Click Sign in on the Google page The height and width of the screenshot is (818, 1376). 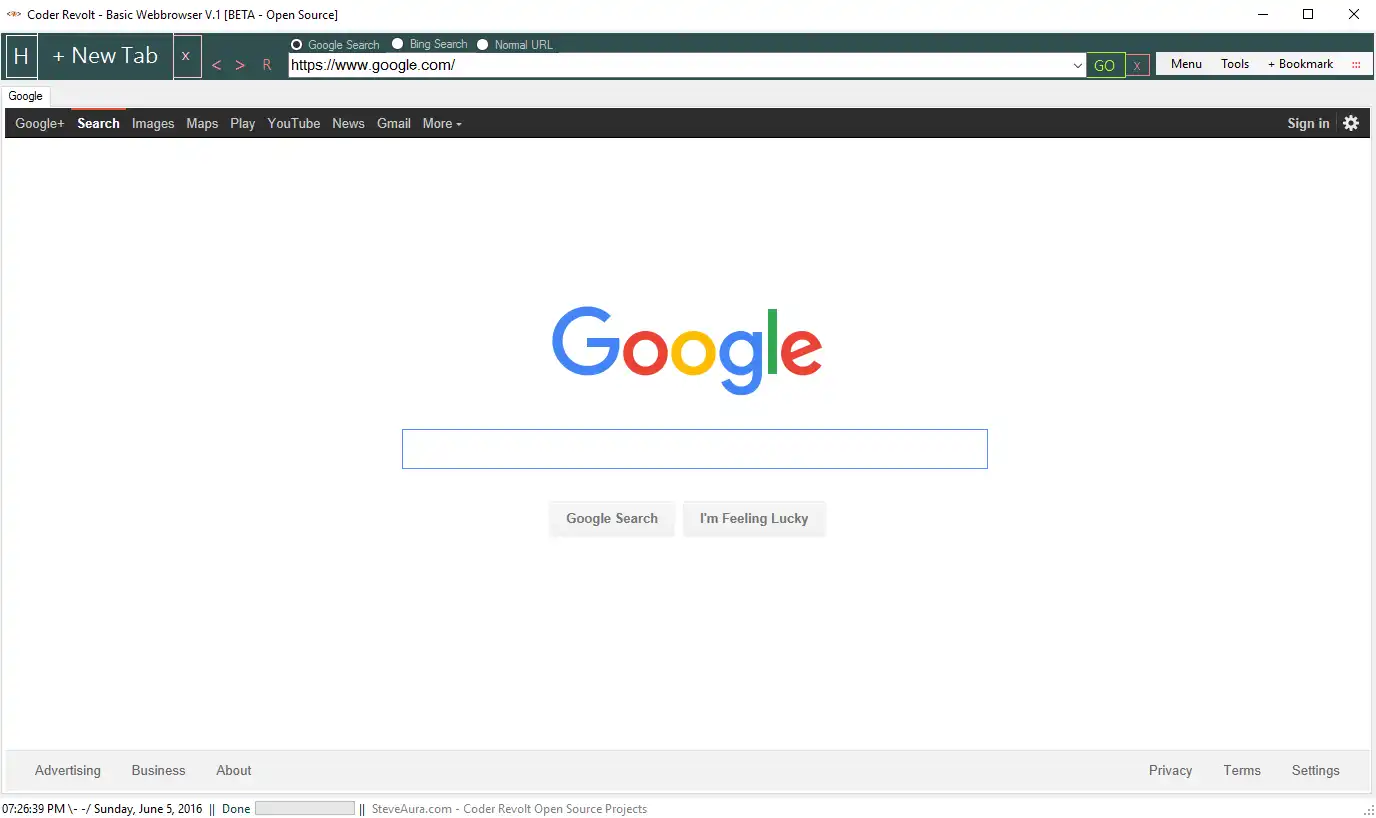(1308, 123)
